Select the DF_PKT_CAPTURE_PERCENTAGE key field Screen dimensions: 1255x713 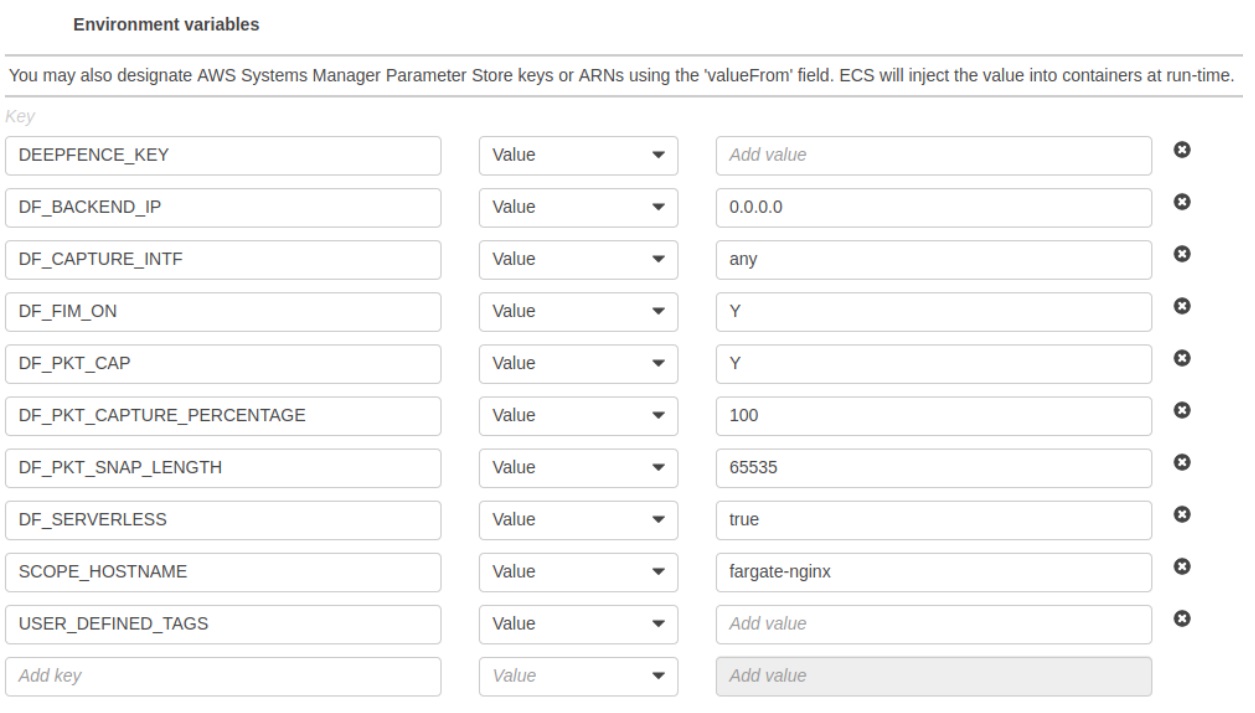coord(223,416)
